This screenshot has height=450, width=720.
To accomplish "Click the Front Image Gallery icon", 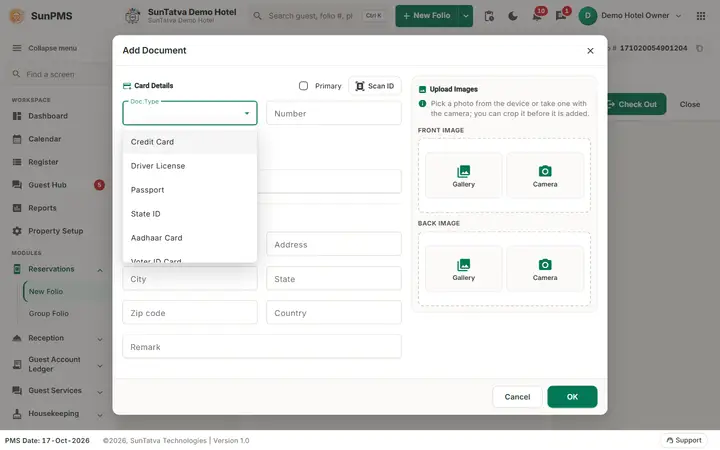I will tap(463, 171).
